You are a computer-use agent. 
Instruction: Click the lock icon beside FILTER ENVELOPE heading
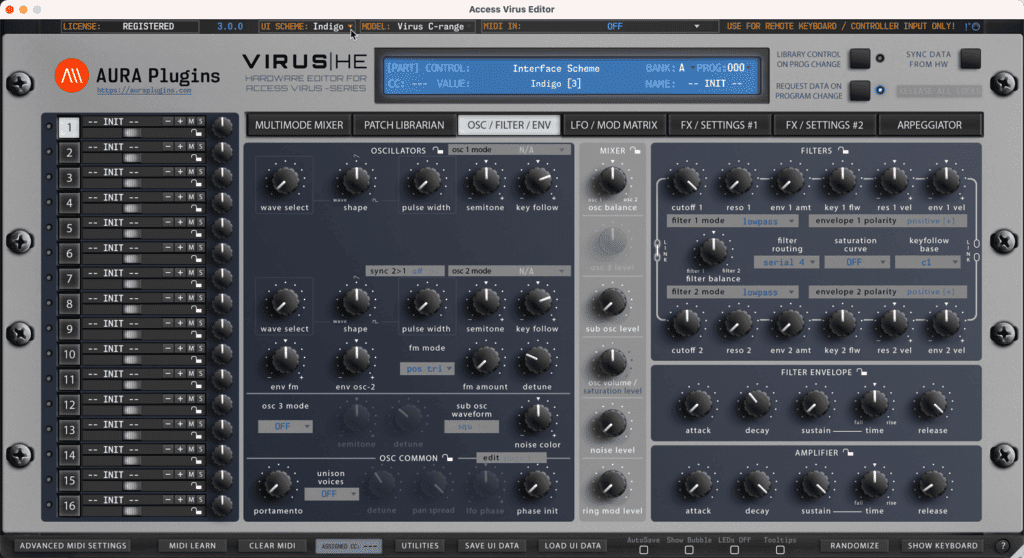coord(862,372)
